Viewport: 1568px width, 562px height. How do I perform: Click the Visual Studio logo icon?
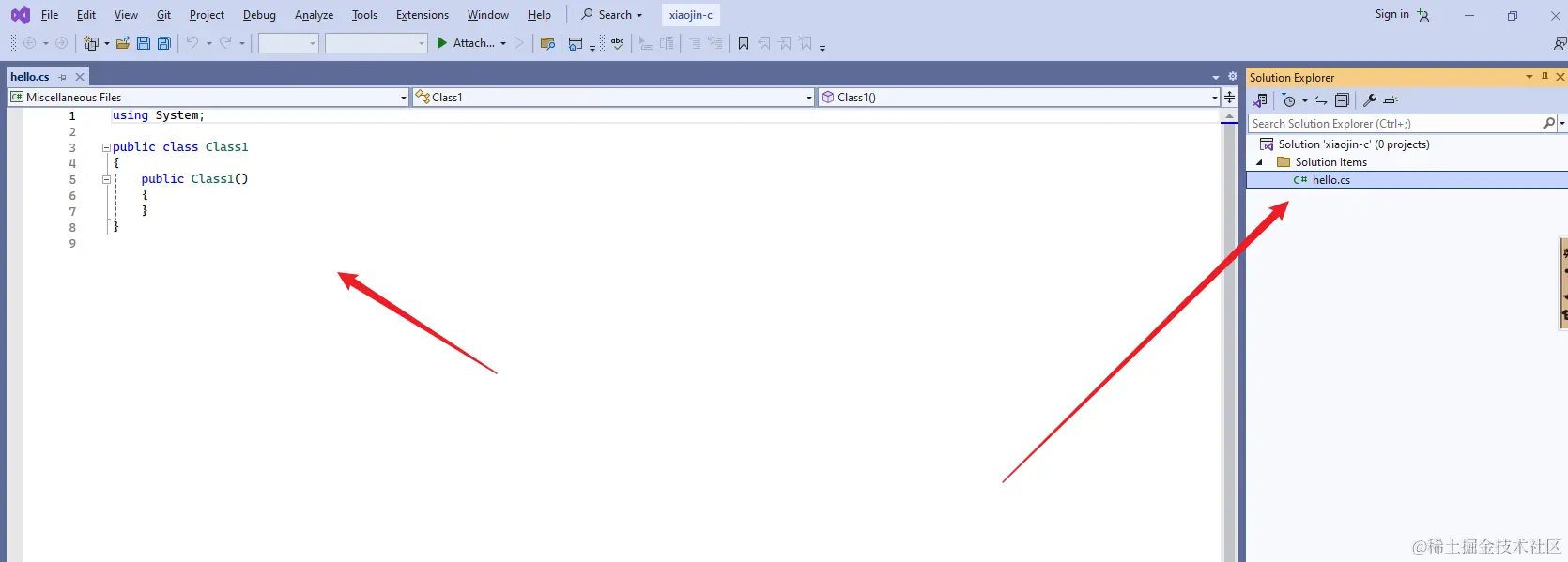(x=20, y=15)
